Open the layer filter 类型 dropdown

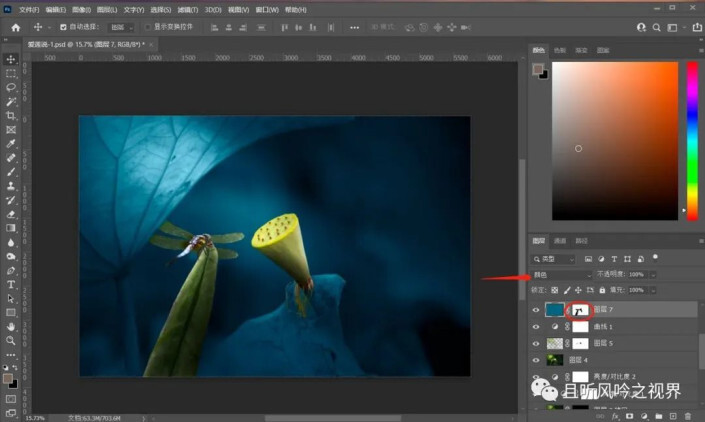555,259
